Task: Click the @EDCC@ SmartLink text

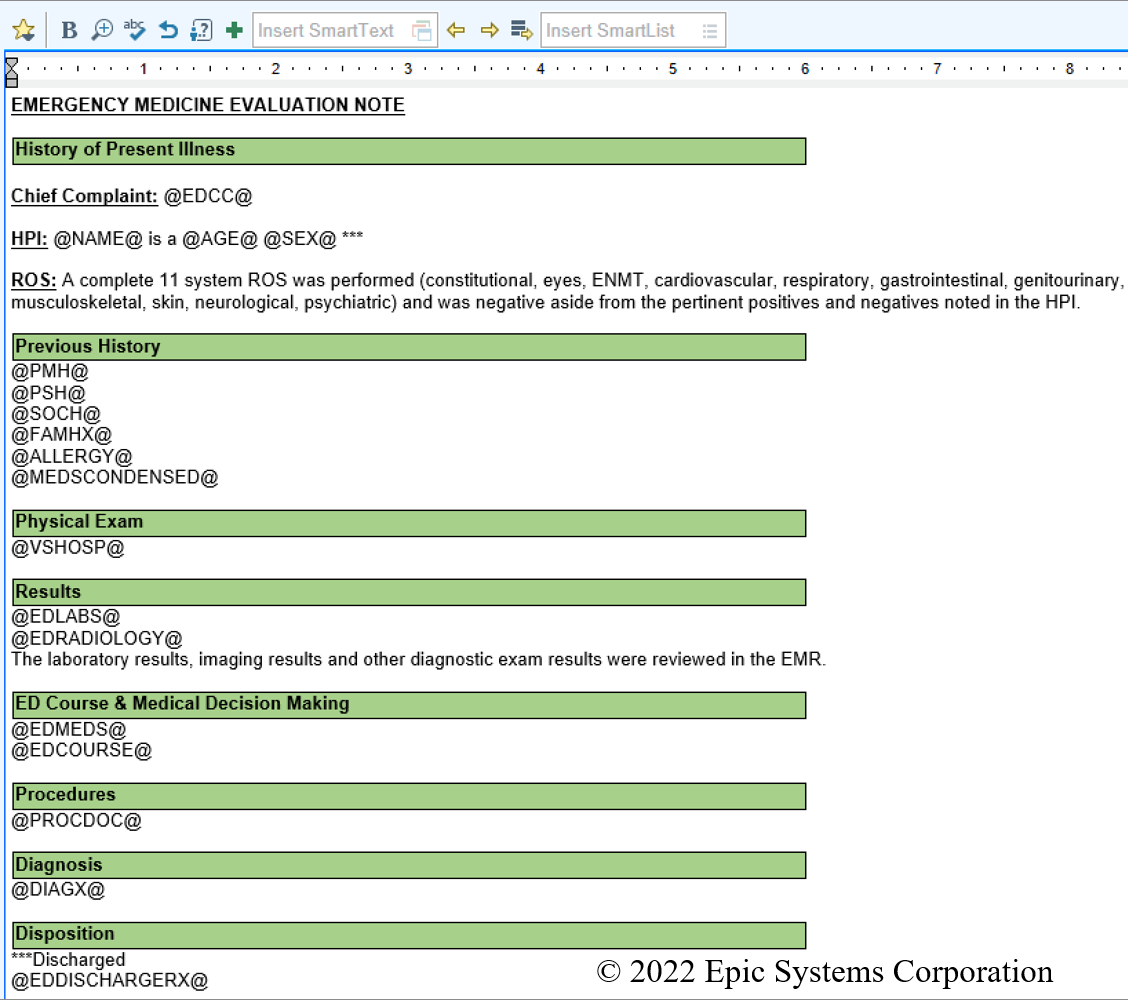Action: (208, 197)
